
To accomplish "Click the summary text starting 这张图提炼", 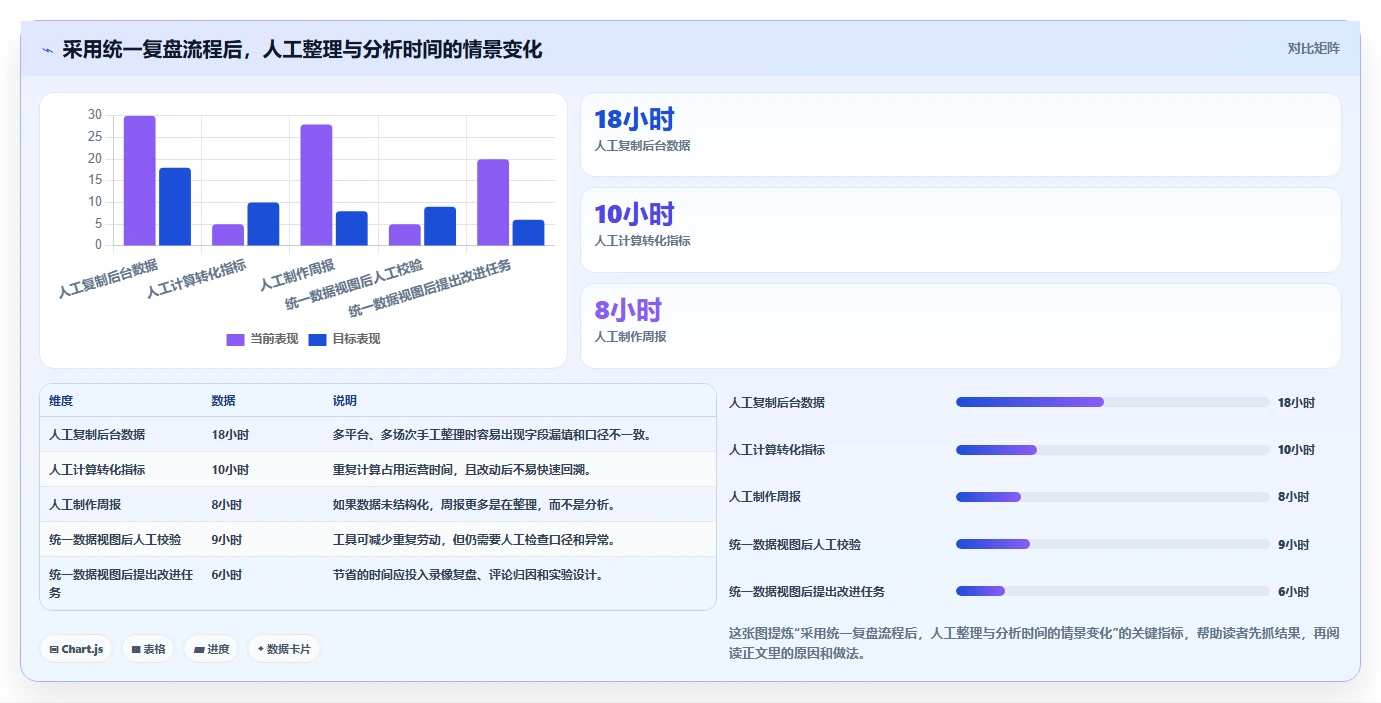I will pyautogui.click(x=1034, y=643).
